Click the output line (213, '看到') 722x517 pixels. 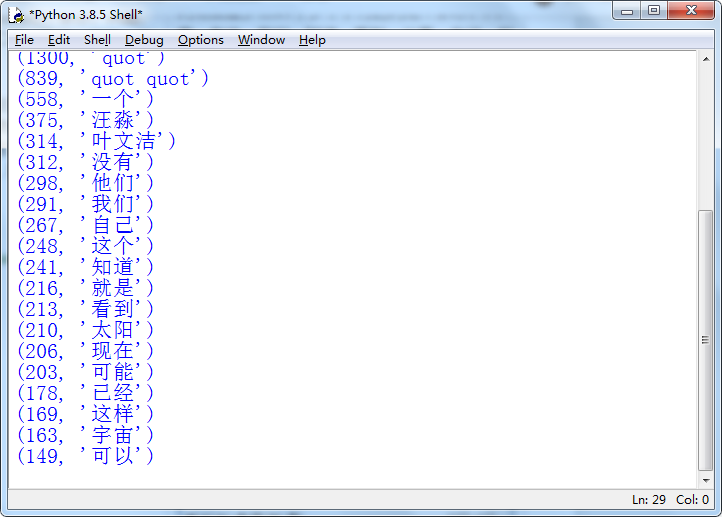pyautogui.click(x=85, y=309)
